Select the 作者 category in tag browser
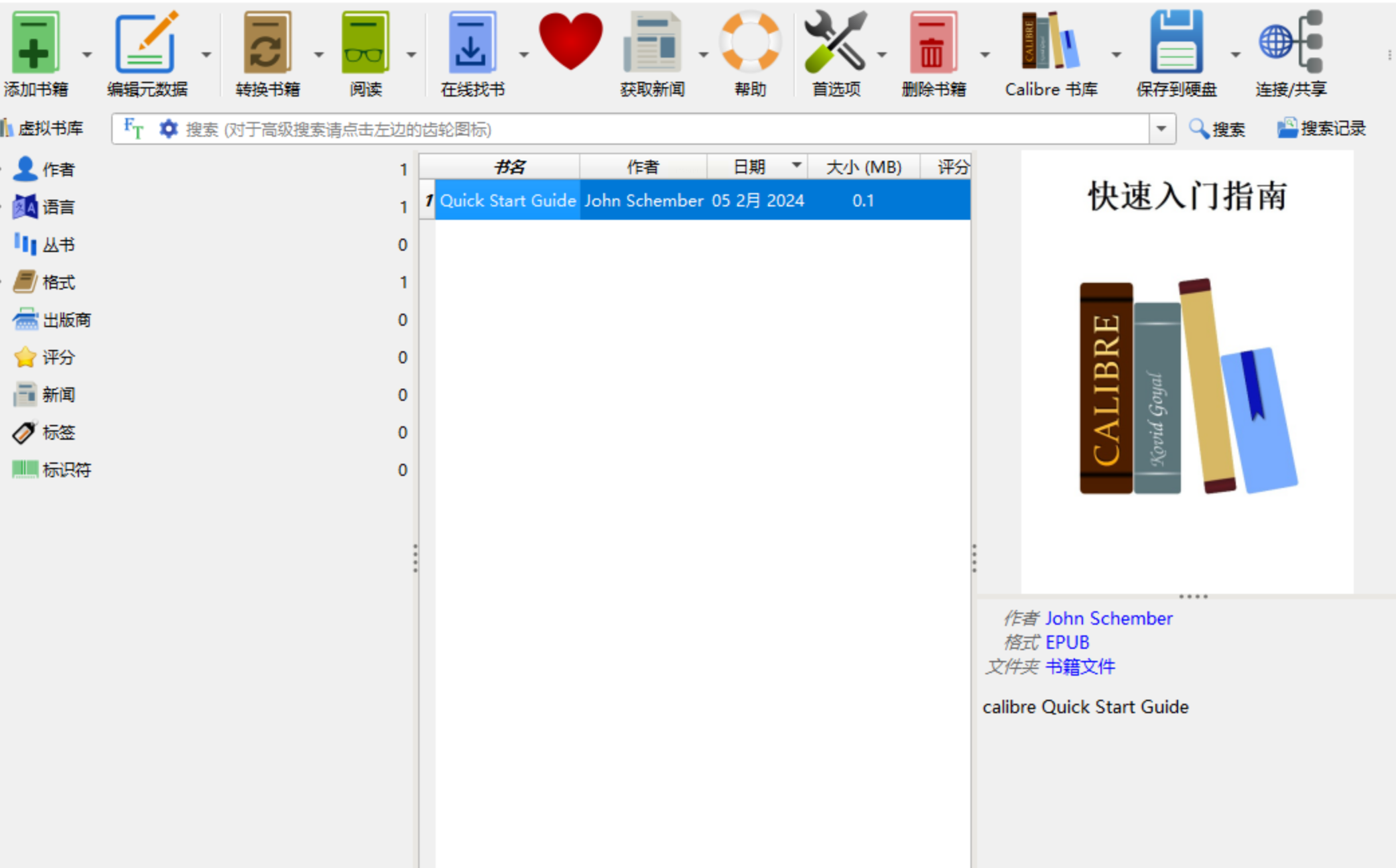This screenshot has width=1396, height=868. [58, 170]
